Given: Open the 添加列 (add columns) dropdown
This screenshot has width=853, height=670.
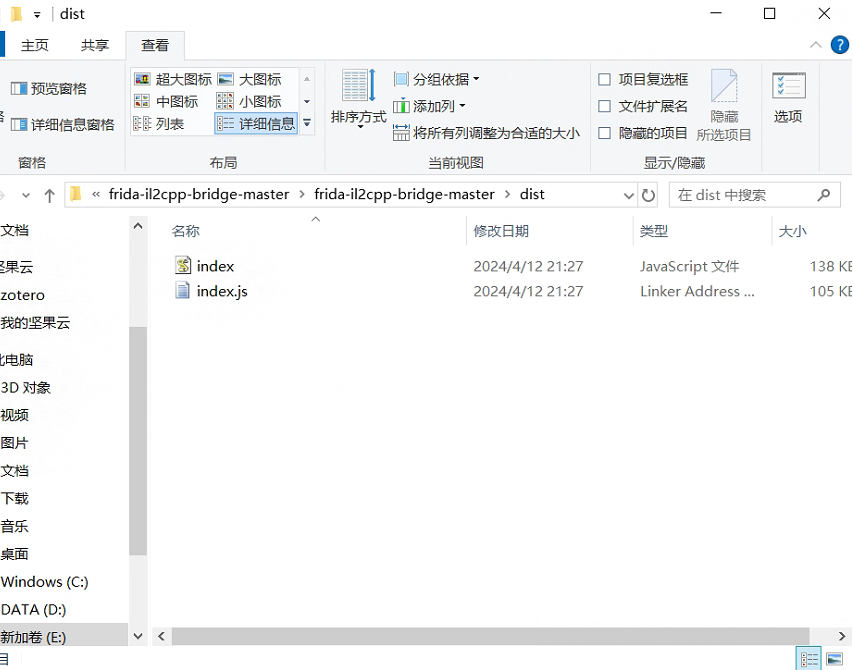Looking at the screenshot, I should pos(432,106).
